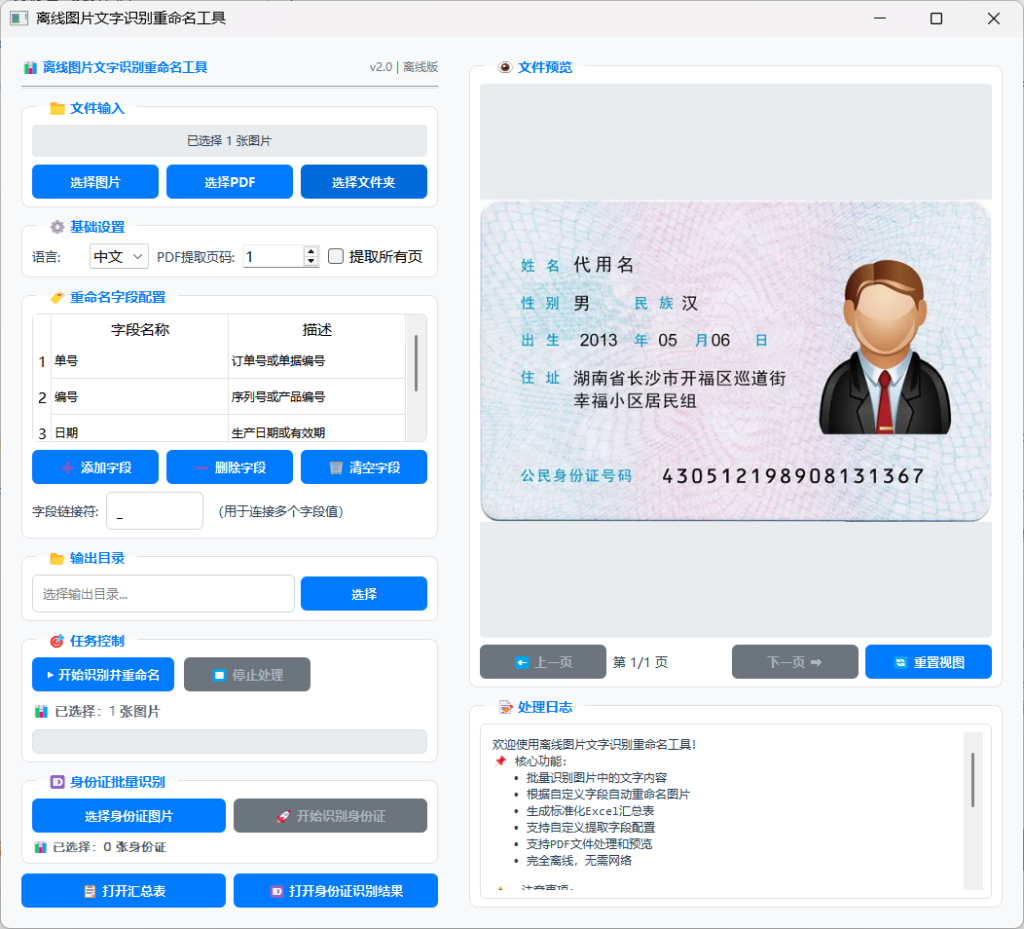This screenshot has width=1024, height=929.
Task: Click the notepad icon beside 处理日志
Action: click(x=505, y=707)
